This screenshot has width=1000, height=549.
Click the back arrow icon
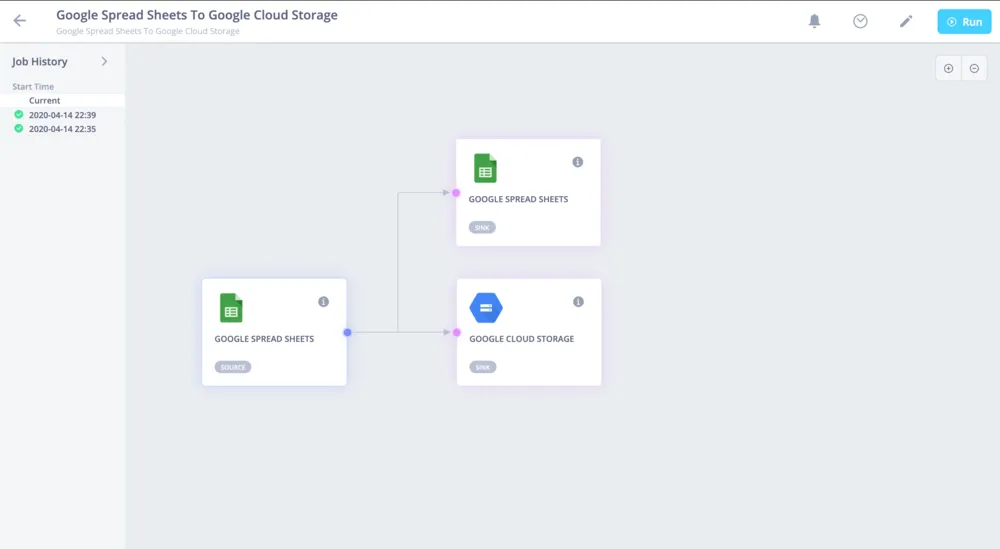click(20, 21)
